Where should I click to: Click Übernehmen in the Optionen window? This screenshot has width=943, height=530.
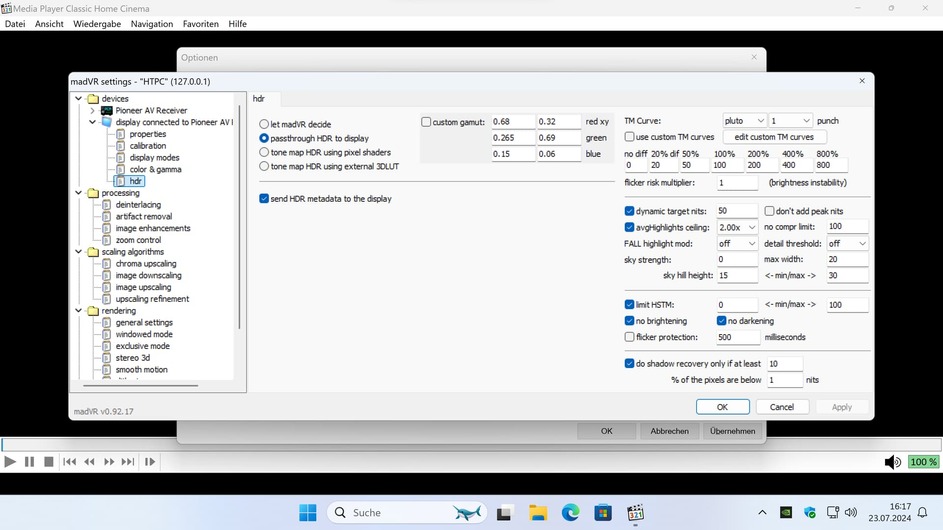point(733,431)
